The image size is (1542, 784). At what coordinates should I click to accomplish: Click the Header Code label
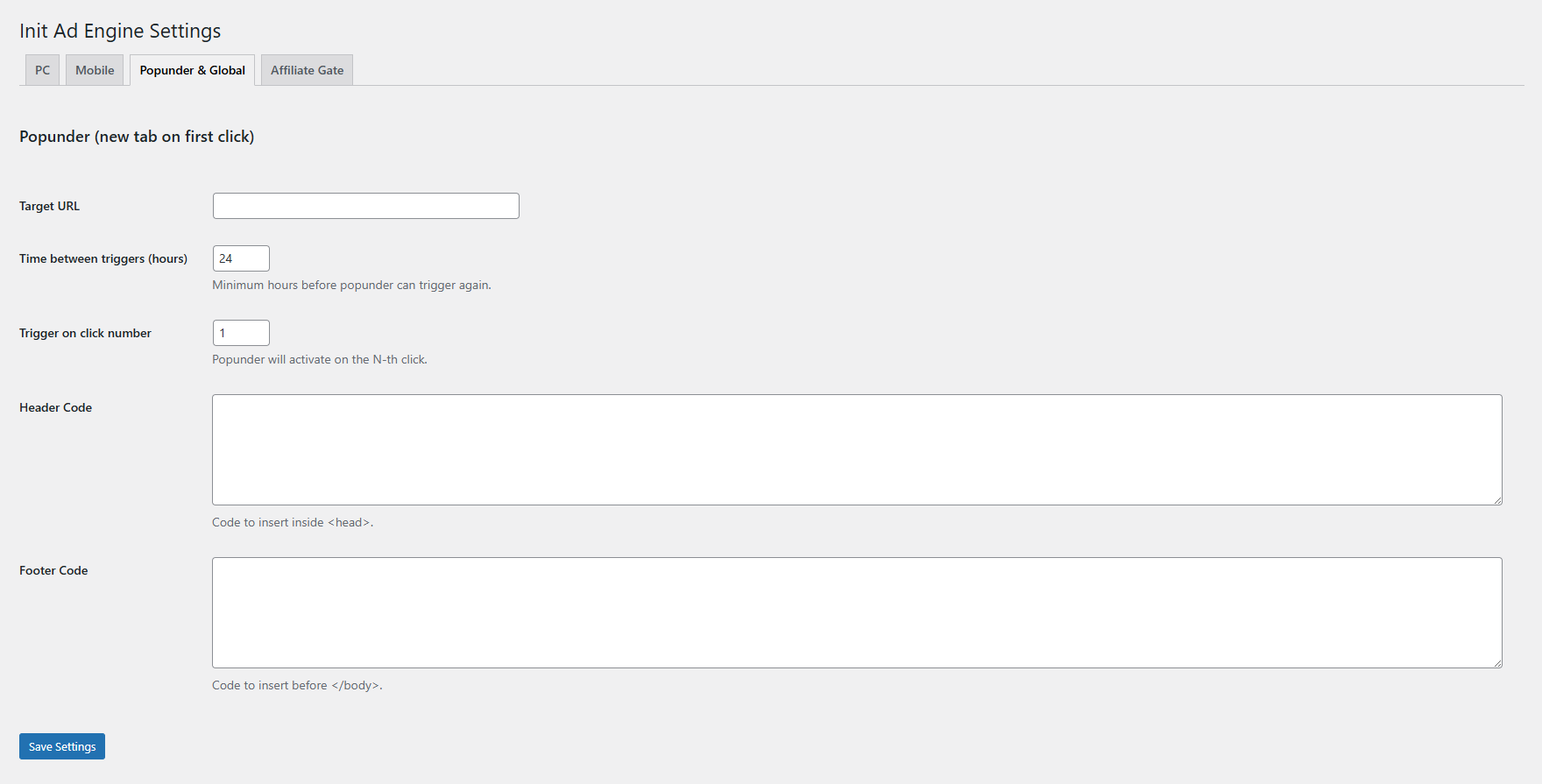[x=55, y=406]
